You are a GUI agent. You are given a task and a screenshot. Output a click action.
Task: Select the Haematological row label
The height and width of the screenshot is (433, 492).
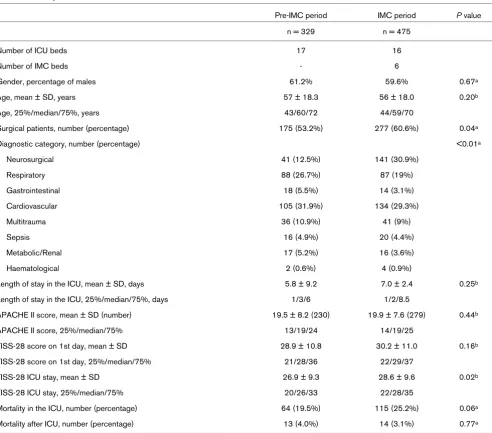[33, 268]
